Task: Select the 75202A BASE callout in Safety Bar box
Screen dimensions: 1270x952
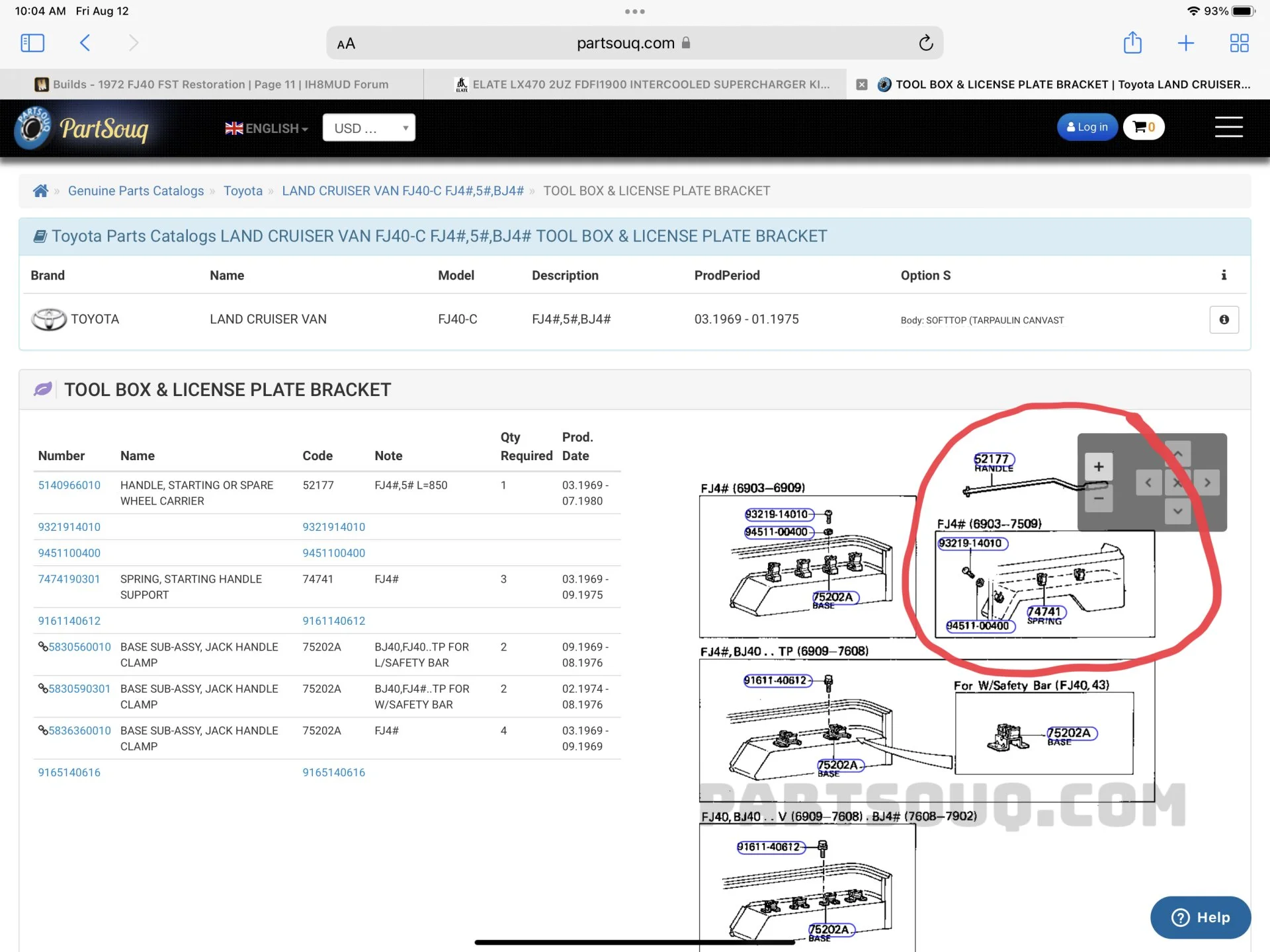Action: pyautogui.click(x=1071, y=734)
